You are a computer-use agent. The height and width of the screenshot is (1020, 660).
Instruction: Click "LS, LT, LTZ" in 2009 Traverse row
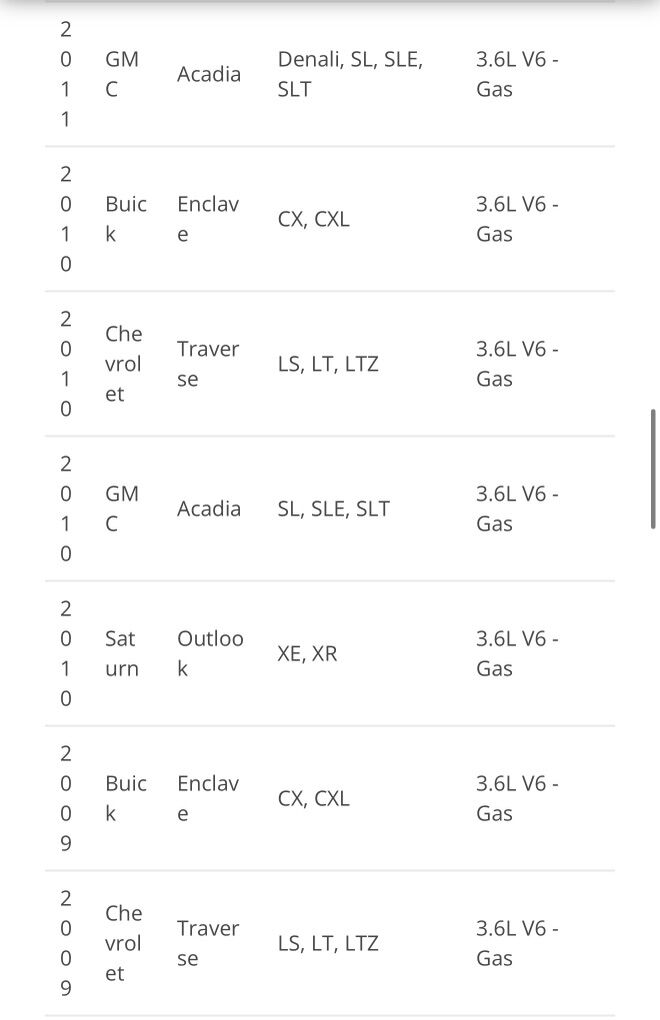point(328,943)
